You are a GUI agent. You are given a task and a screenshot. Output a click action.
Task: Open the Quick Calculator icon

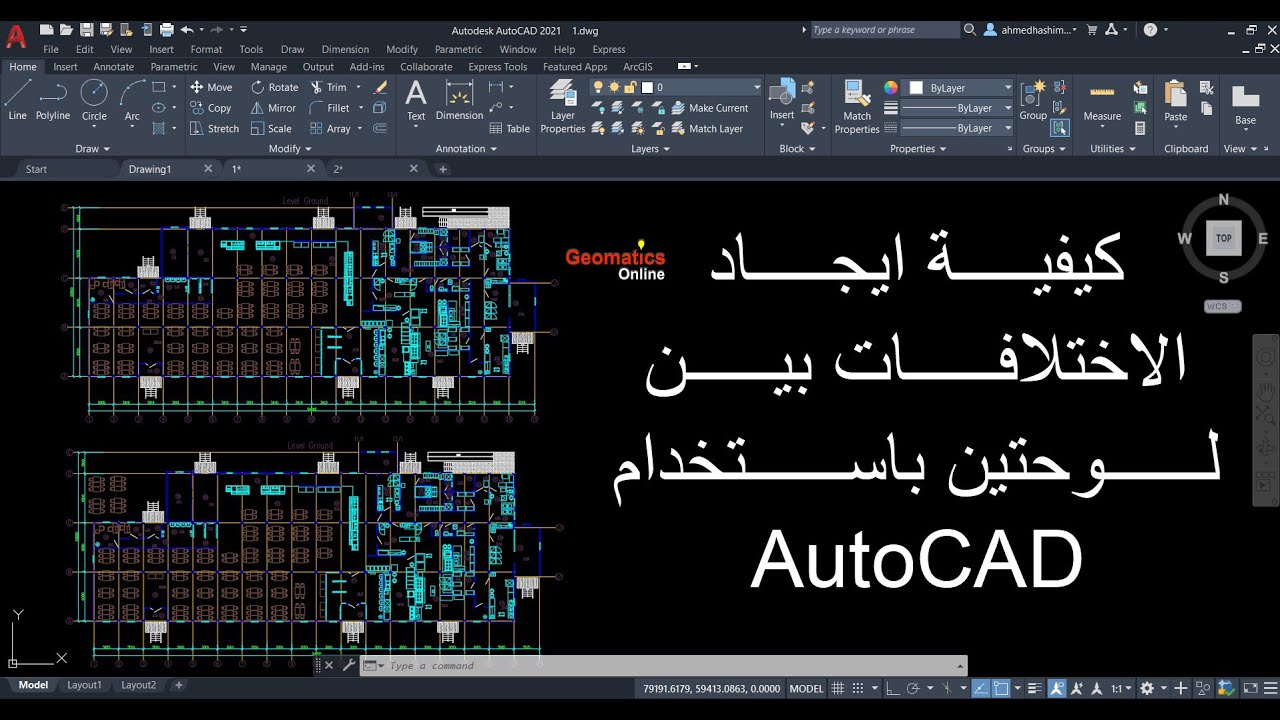tap(1140, 128)
